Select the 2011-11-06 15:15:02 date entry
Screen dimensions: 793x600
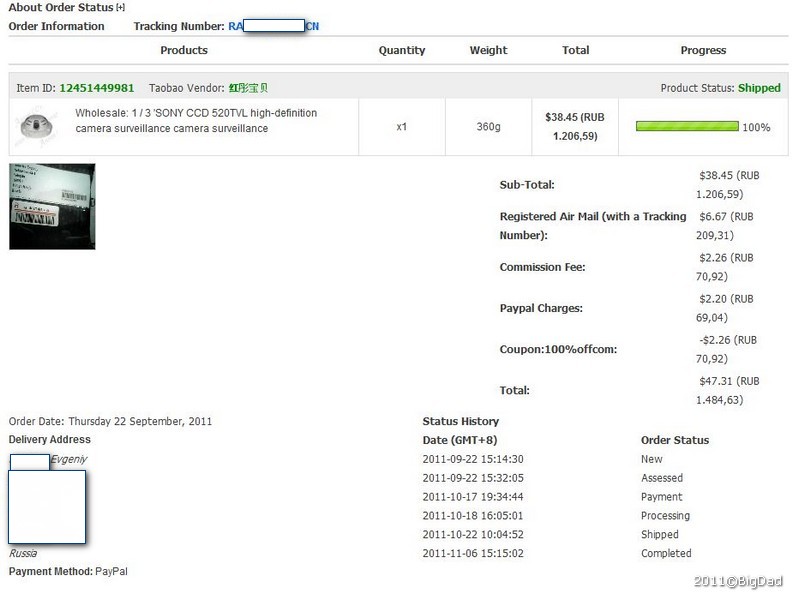point(473,553)
